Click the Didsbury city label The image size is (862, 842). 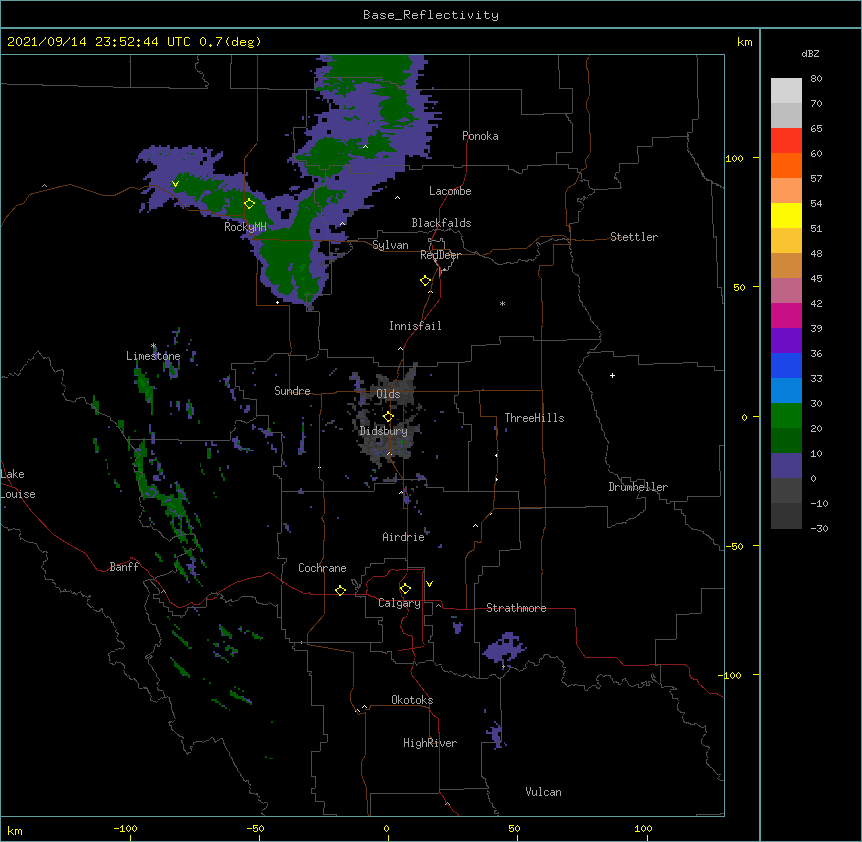click(x=383, y=431)
